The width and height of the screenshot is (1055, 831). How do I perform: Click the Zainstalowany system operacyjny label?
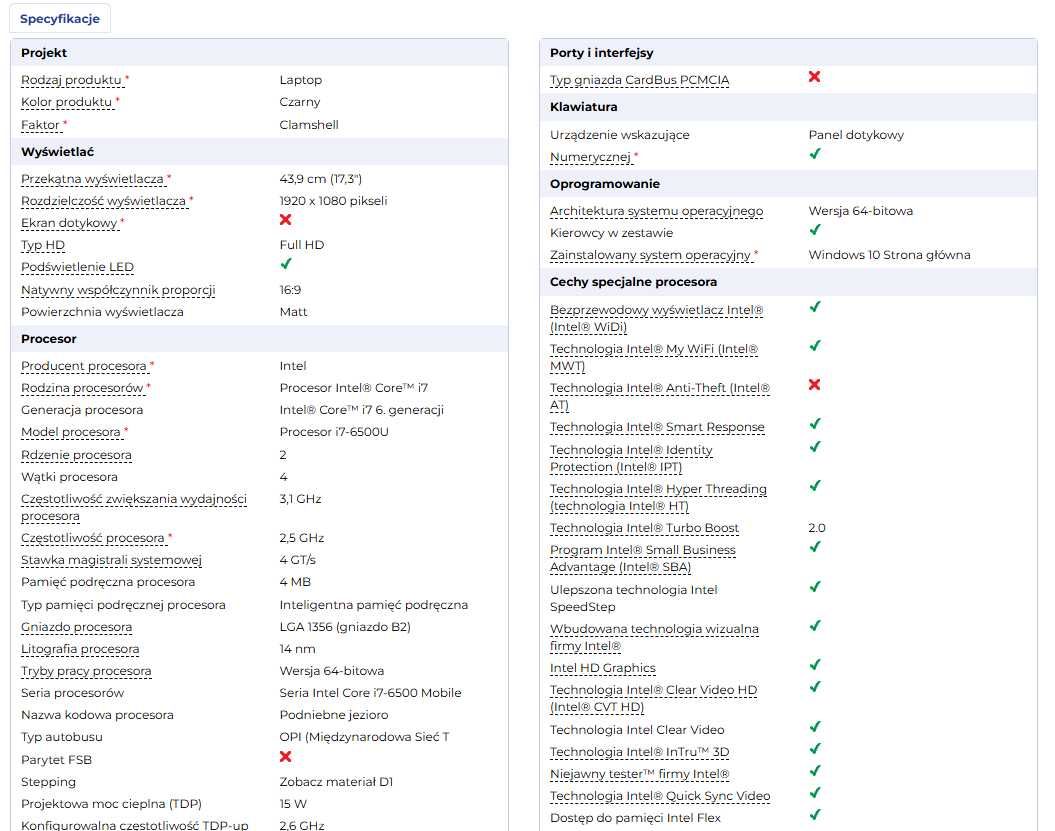coord(650,255)
